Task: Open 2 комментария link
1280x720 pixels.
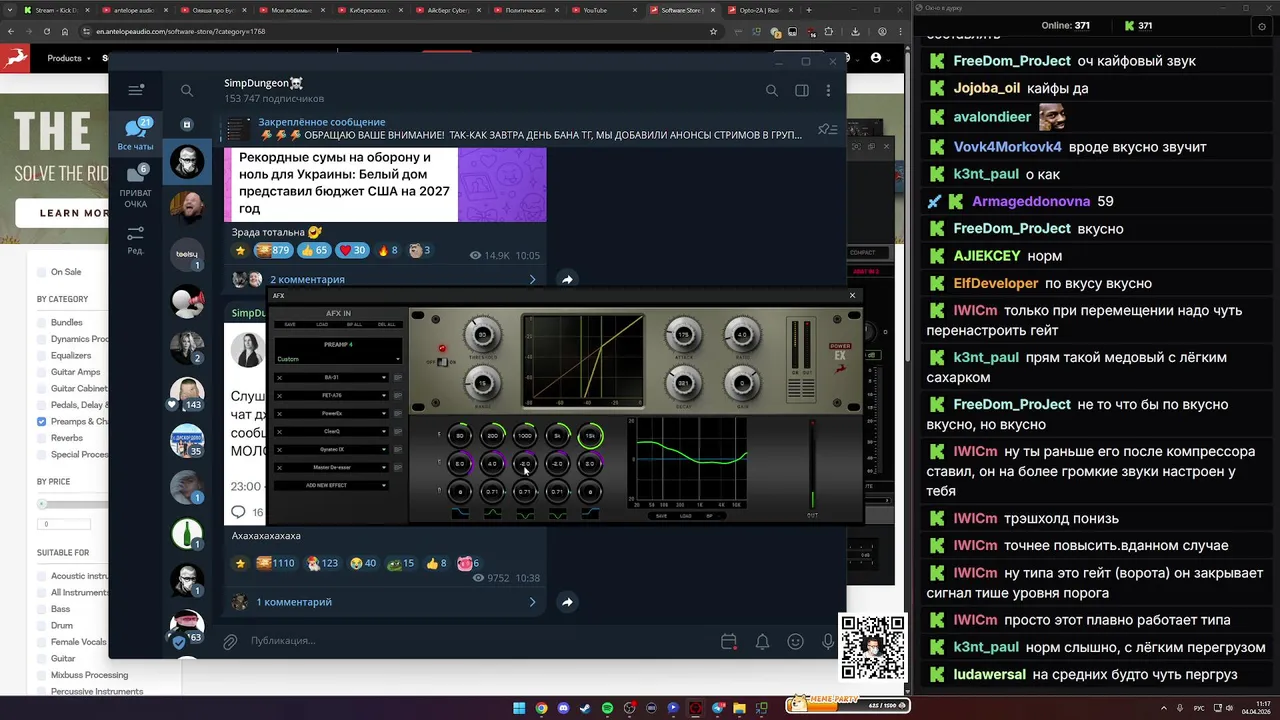Action: [x=307, y=280]
